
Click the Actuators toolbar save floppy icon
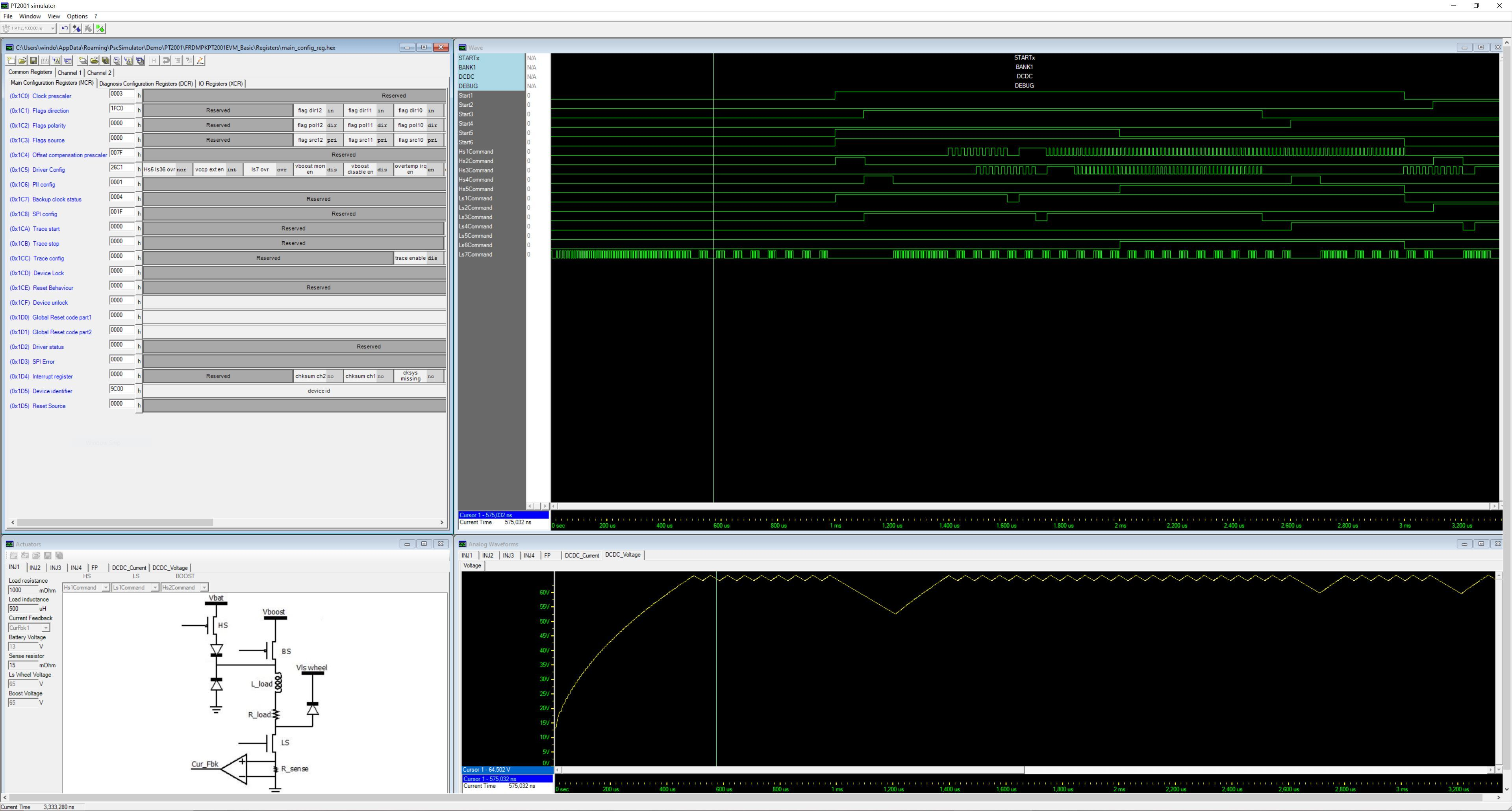point(48,555)
